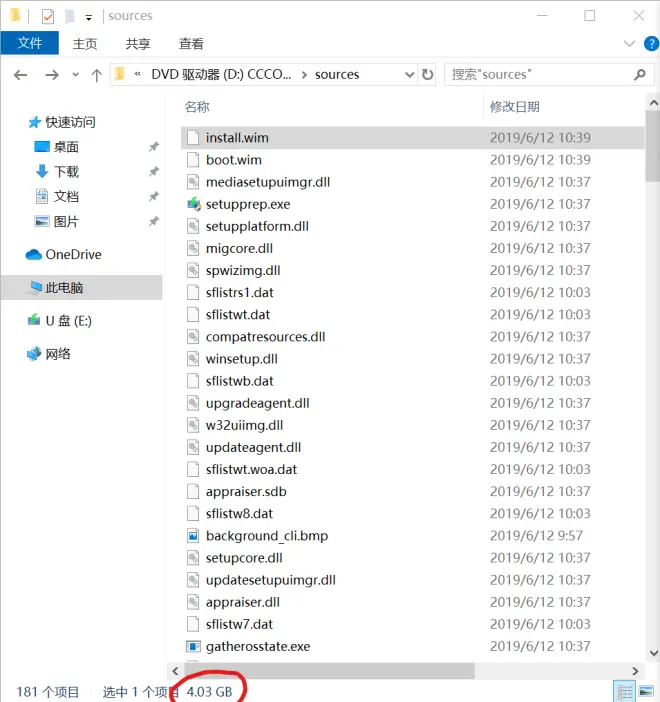Sort by 修改日期 column header
660x702 pixels.
click(515, 107)
